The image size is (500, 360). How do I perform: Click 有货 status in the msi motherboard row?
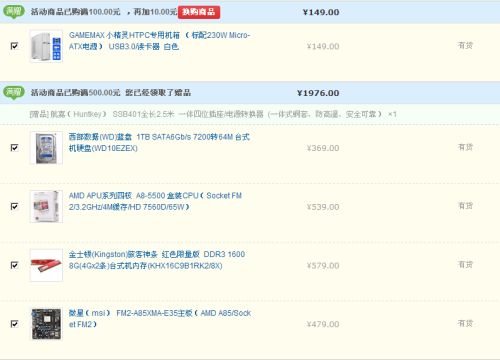[465, 323]
